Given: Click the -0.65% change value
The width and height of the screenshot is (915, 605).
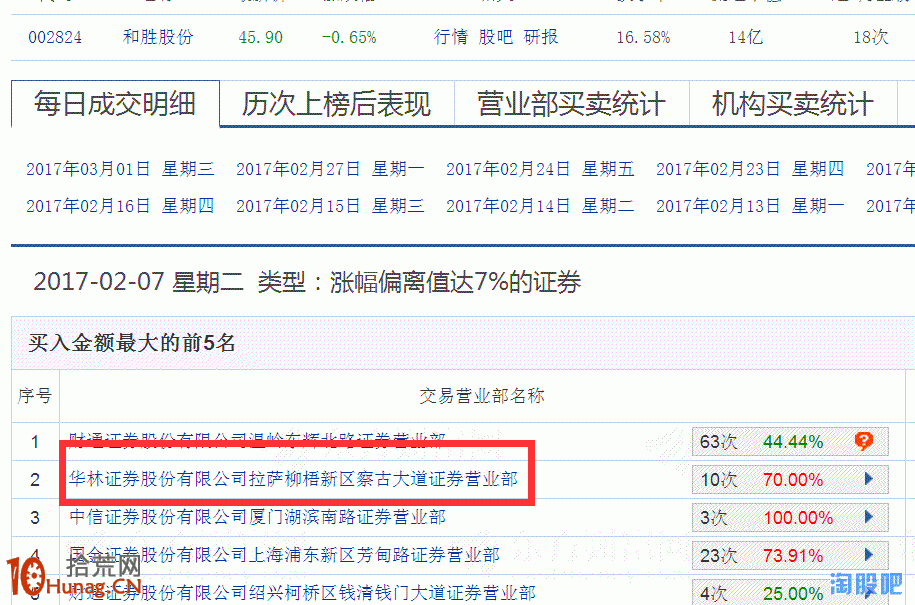Looking at the screenshot, I should (349, 37).
